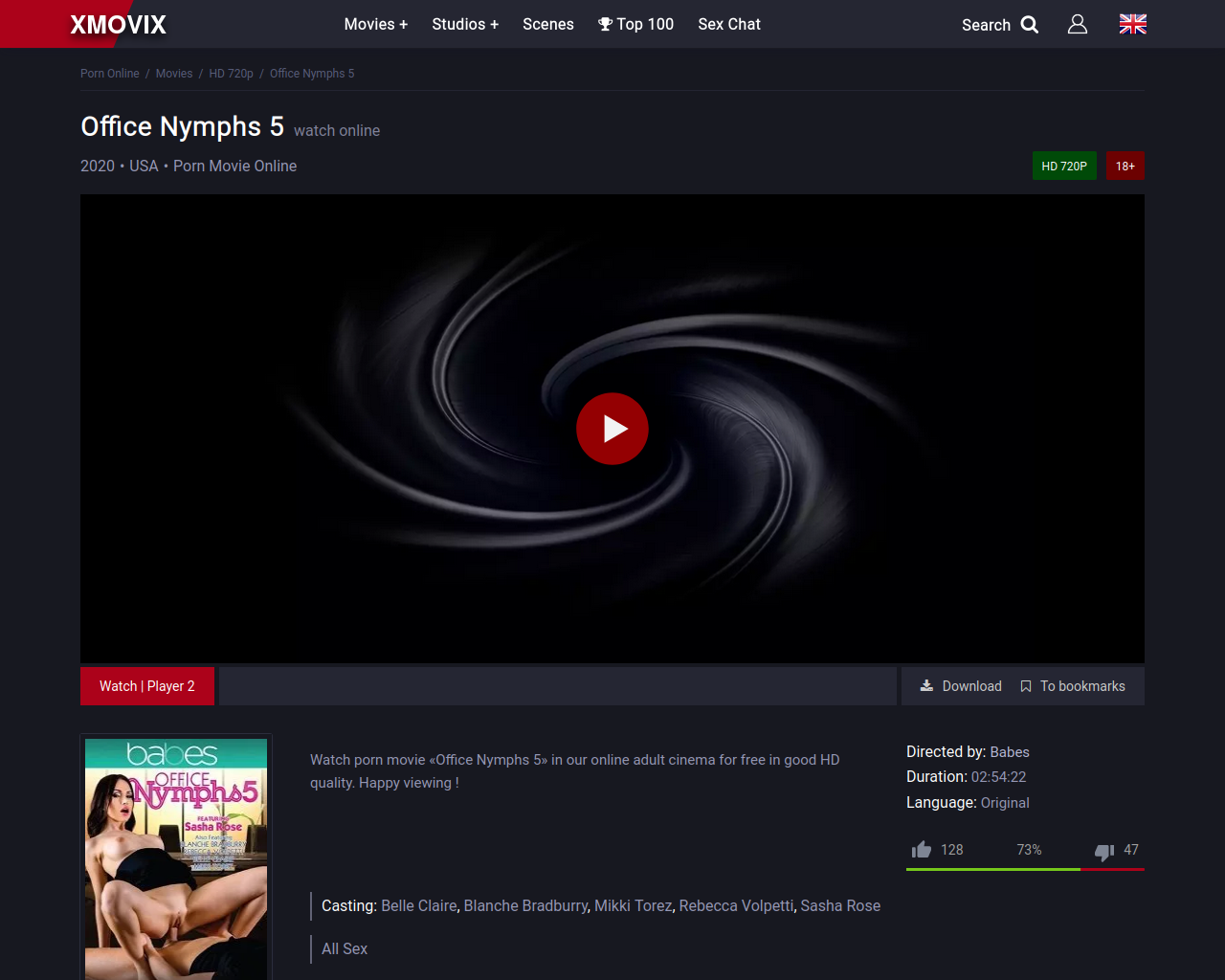Screen dimensions: 1225x980
Task: Open the Babes director link
Action: coord(1009,752)
